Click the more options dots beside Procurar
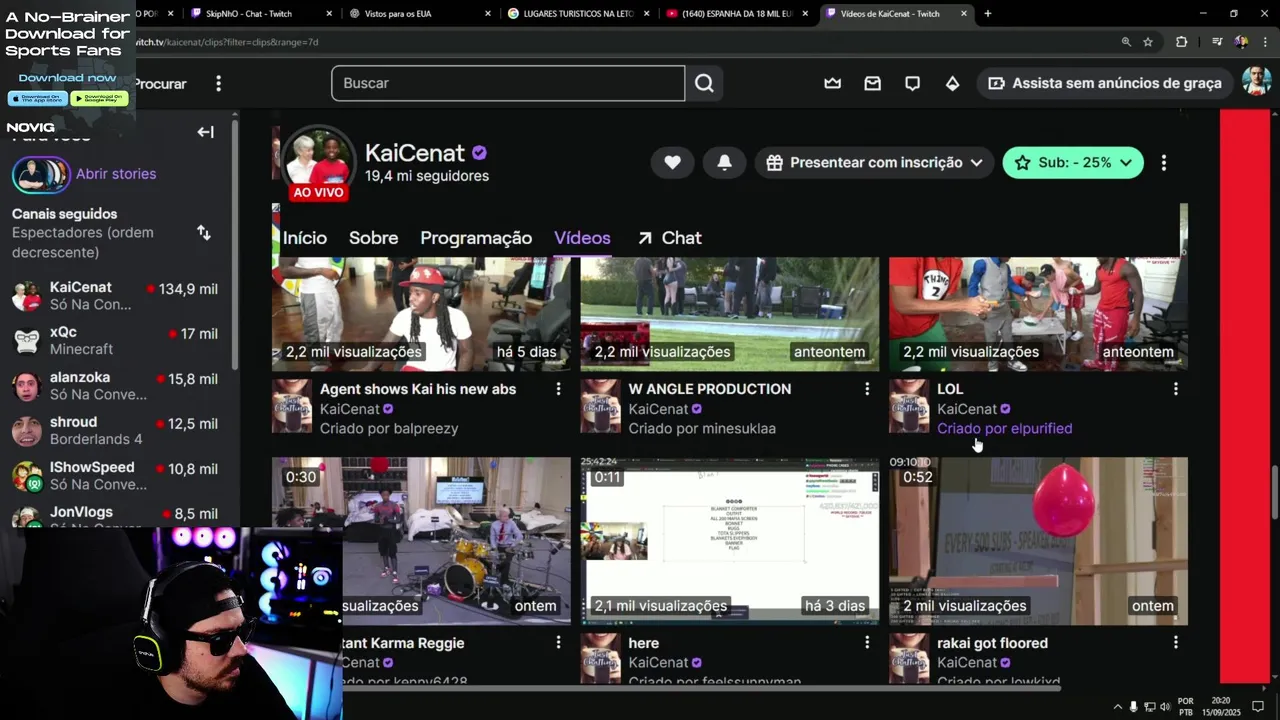 218,83
